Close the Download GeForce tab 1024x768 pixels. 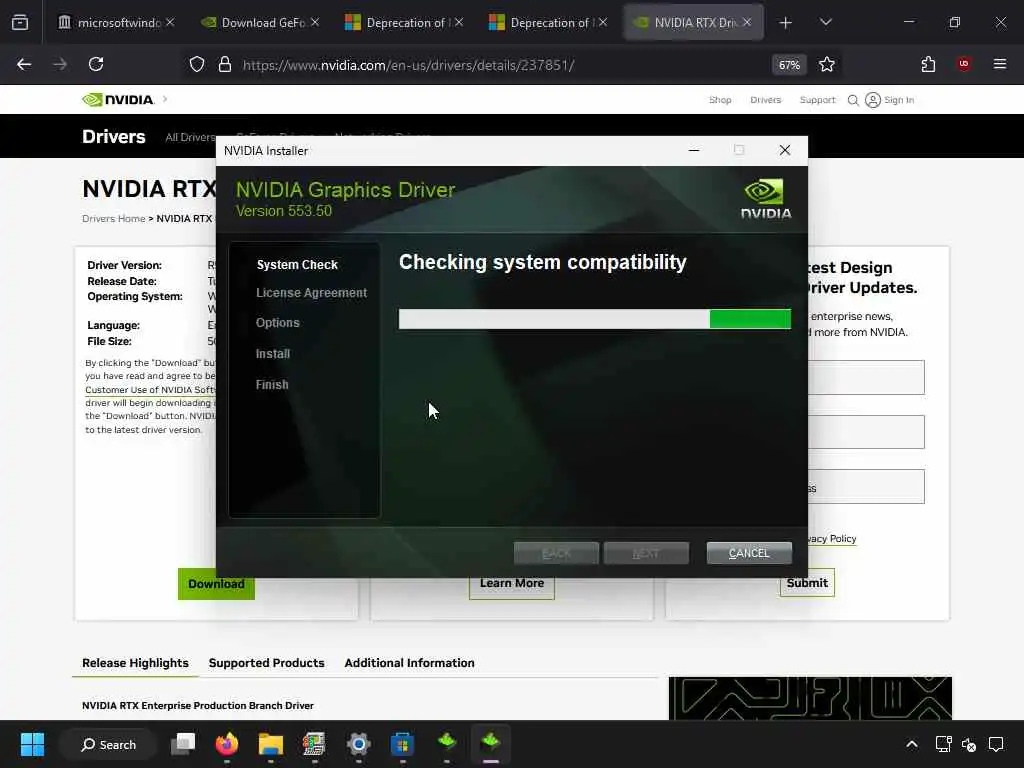(x=315, y=22)
